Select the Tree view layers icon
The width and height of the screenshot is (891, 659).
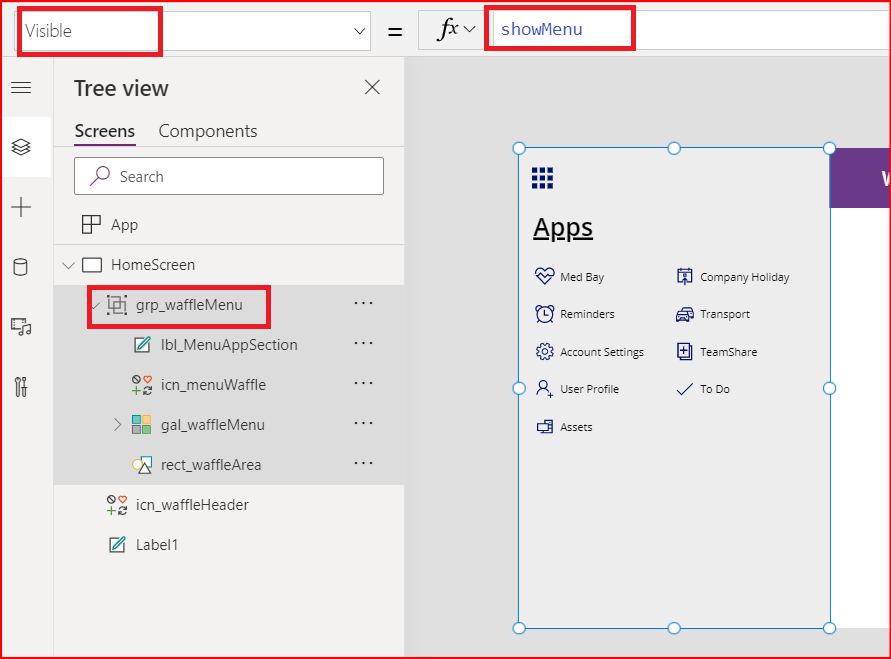(21, 147)
